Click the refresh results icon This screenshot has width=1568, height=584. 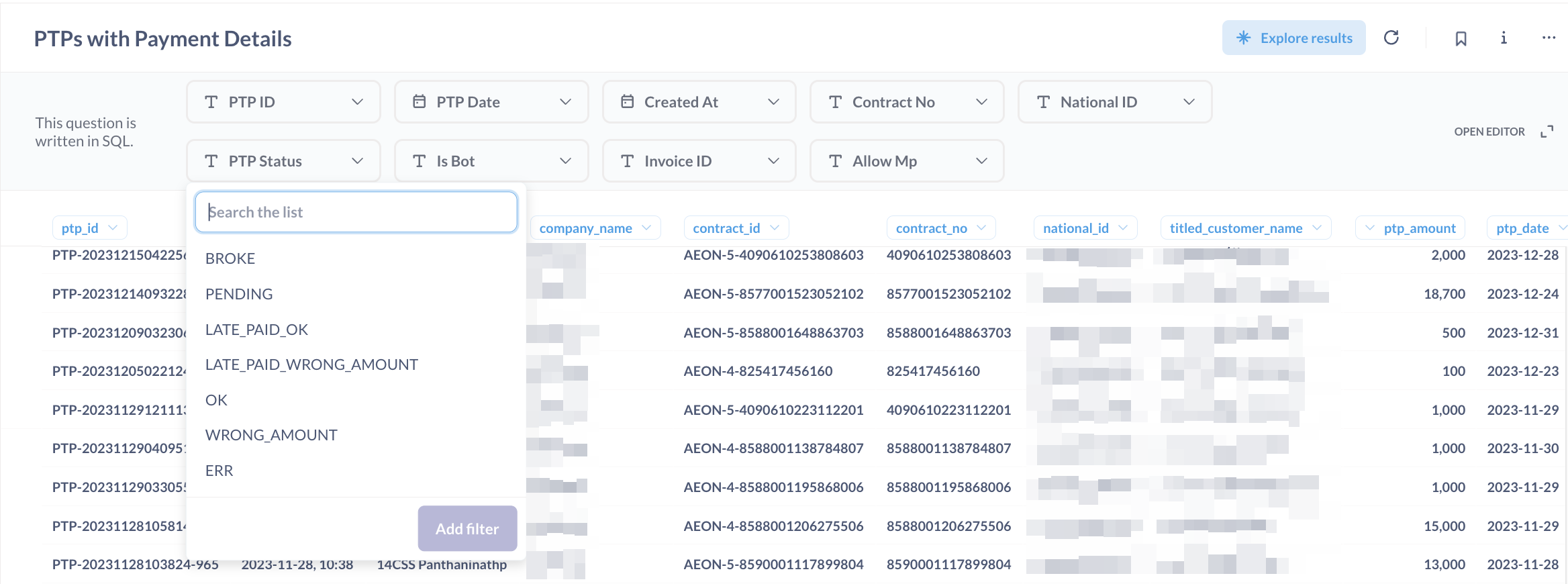[x=1391, y=38]
